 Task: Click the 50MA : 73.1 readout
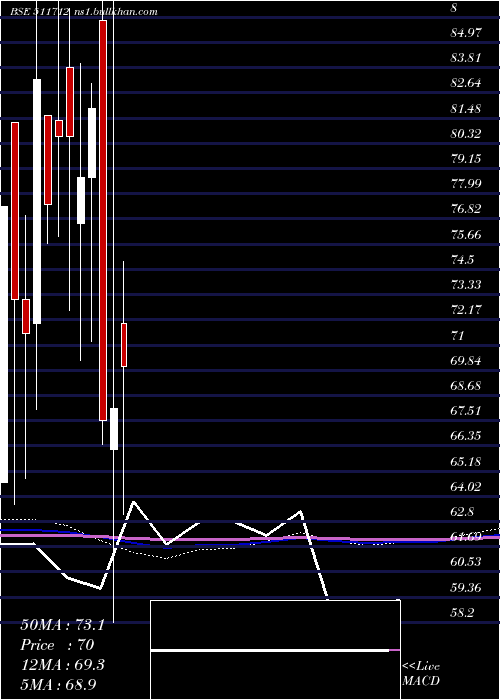pyautogui.click(x=62, y=625)
